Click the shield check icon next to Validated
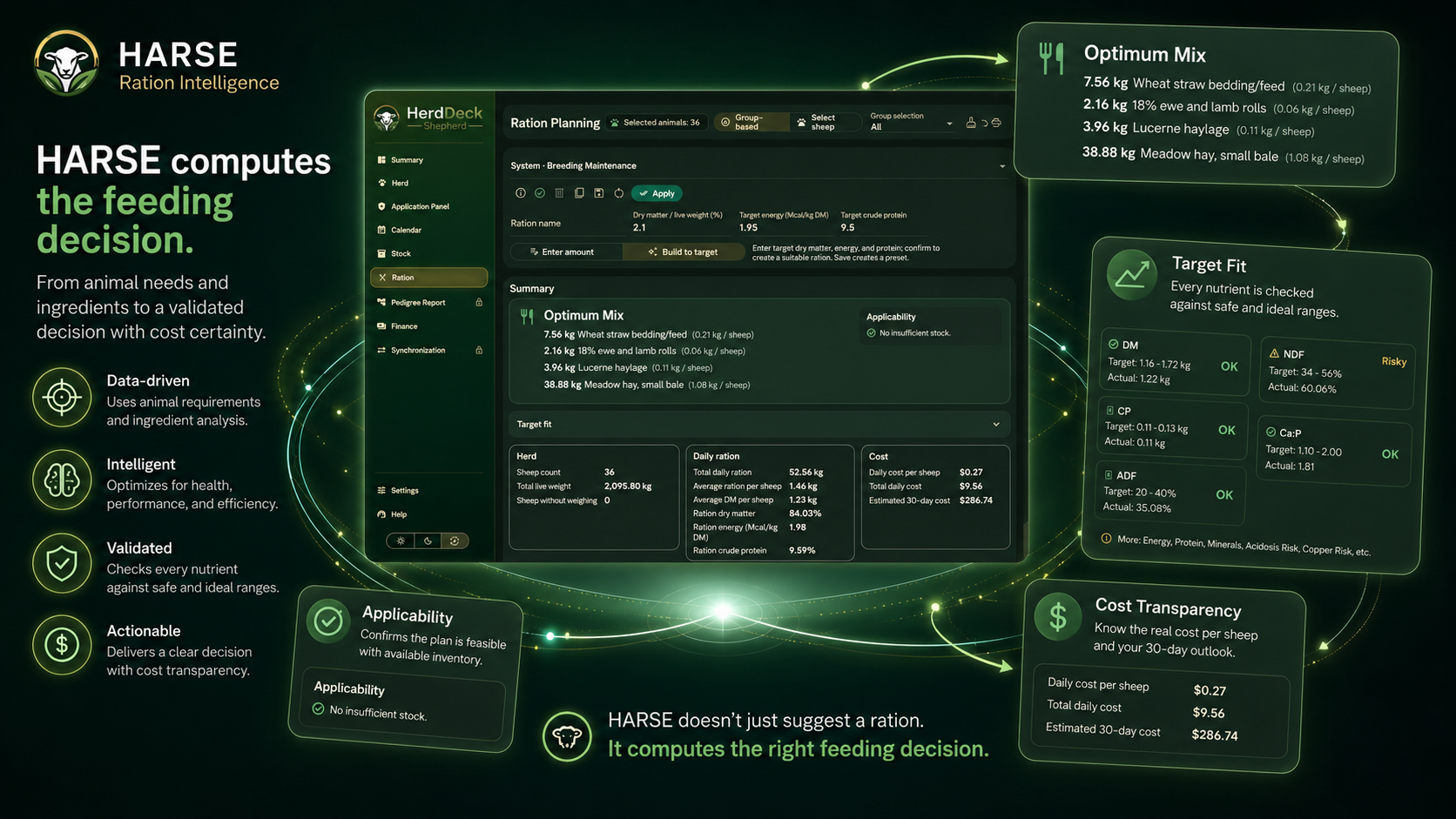1456x819 pixels. click(x=62, y=563)
